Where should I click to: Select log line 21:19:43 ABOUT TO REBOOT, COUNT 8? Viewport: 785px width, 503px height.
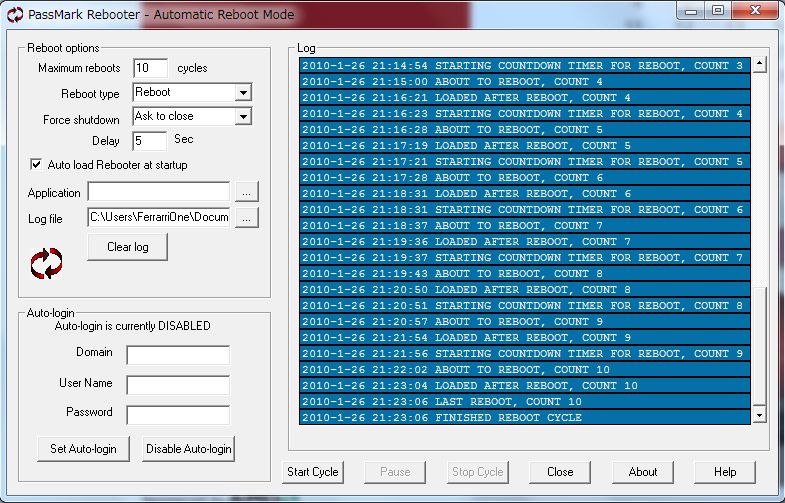click(x=525, y=273)
